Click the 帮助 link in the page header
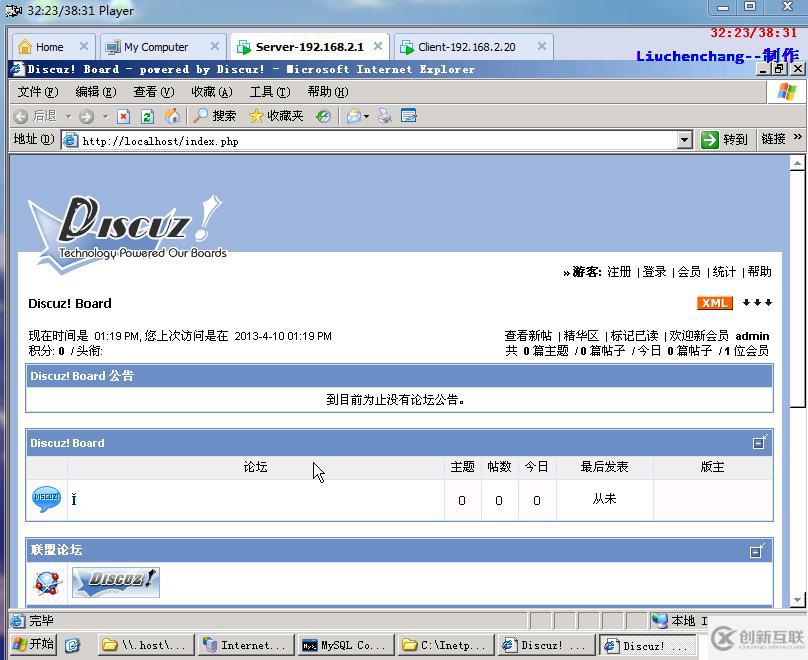Viewport: 808px width, 660px height. click(760, 272)
